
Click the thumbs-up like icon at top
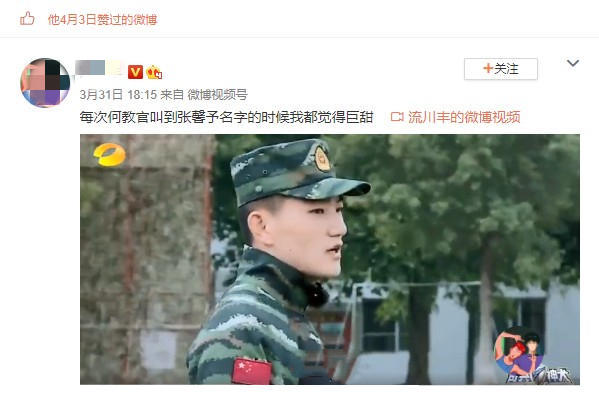[x=27, y=18]
